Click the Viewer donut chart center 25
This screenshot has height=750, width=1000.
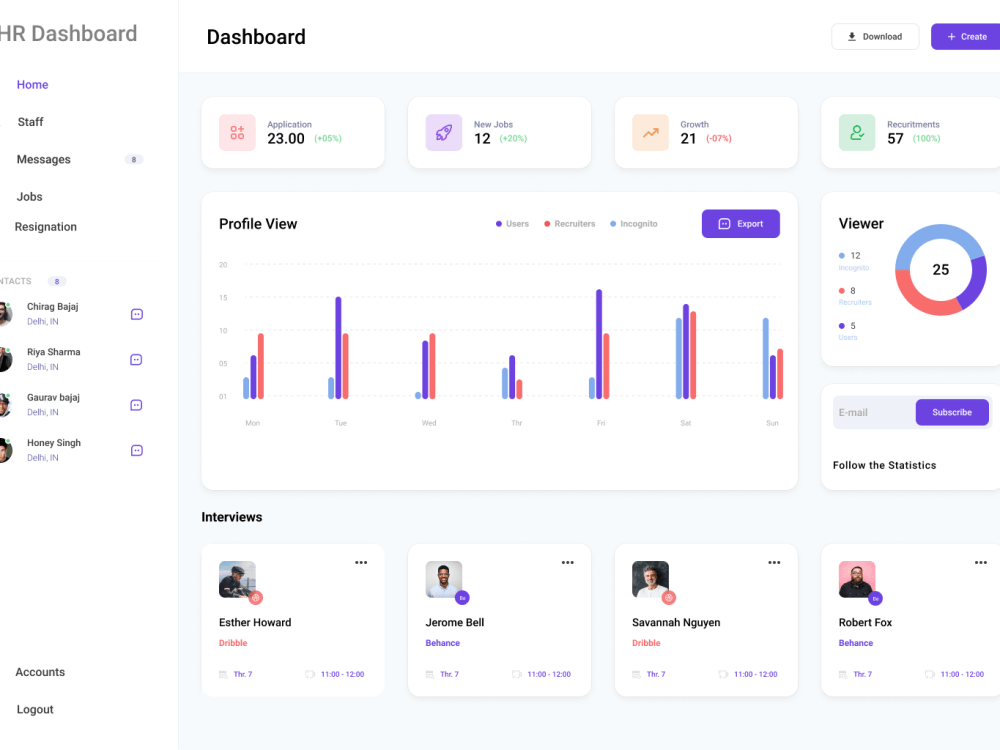pyautogui.click(x=941, y=270)
